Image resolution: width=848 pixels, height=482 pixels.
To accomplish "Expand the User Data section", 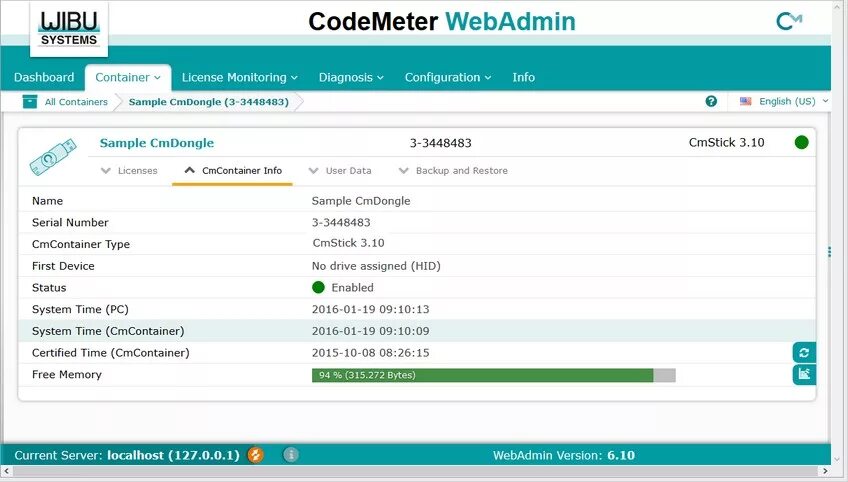I will pyautogui.click(x=340, y=170).
